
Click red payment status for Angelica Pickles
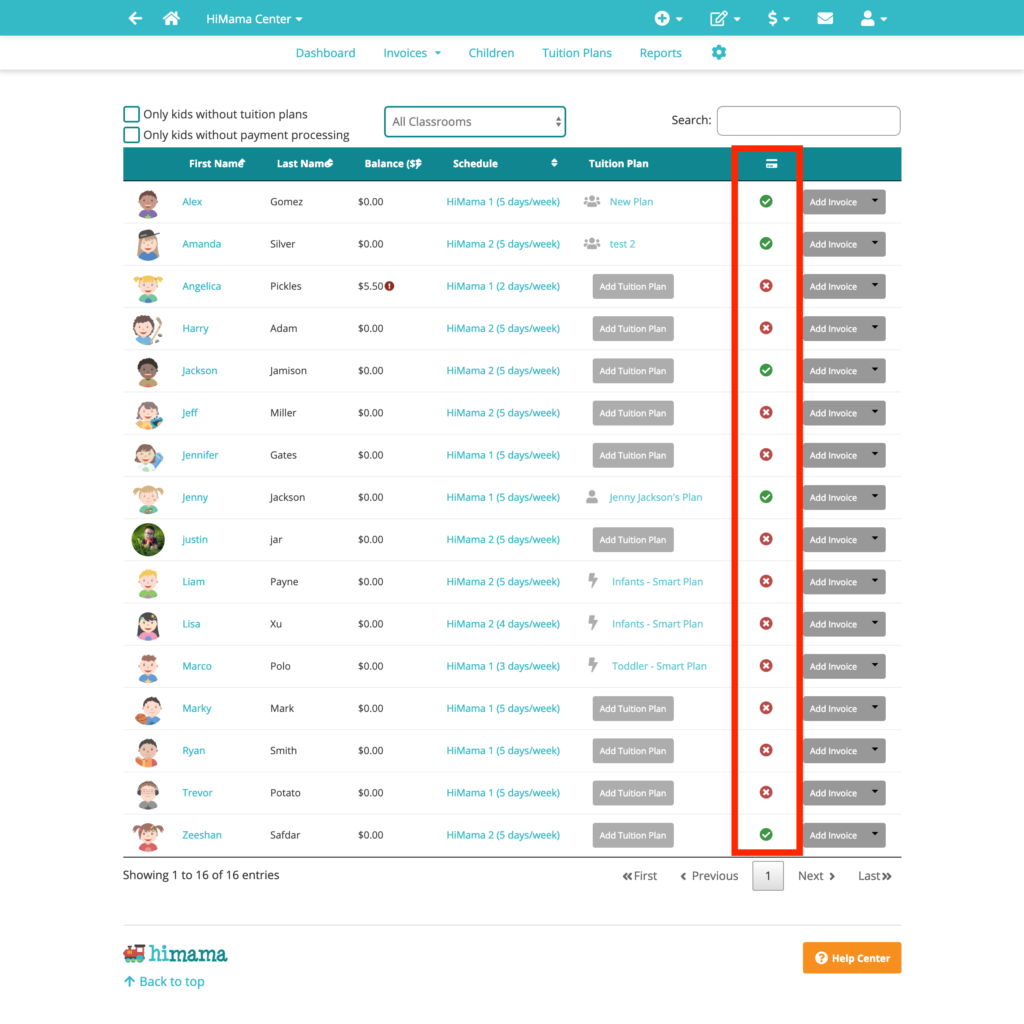tap(766, 285)
